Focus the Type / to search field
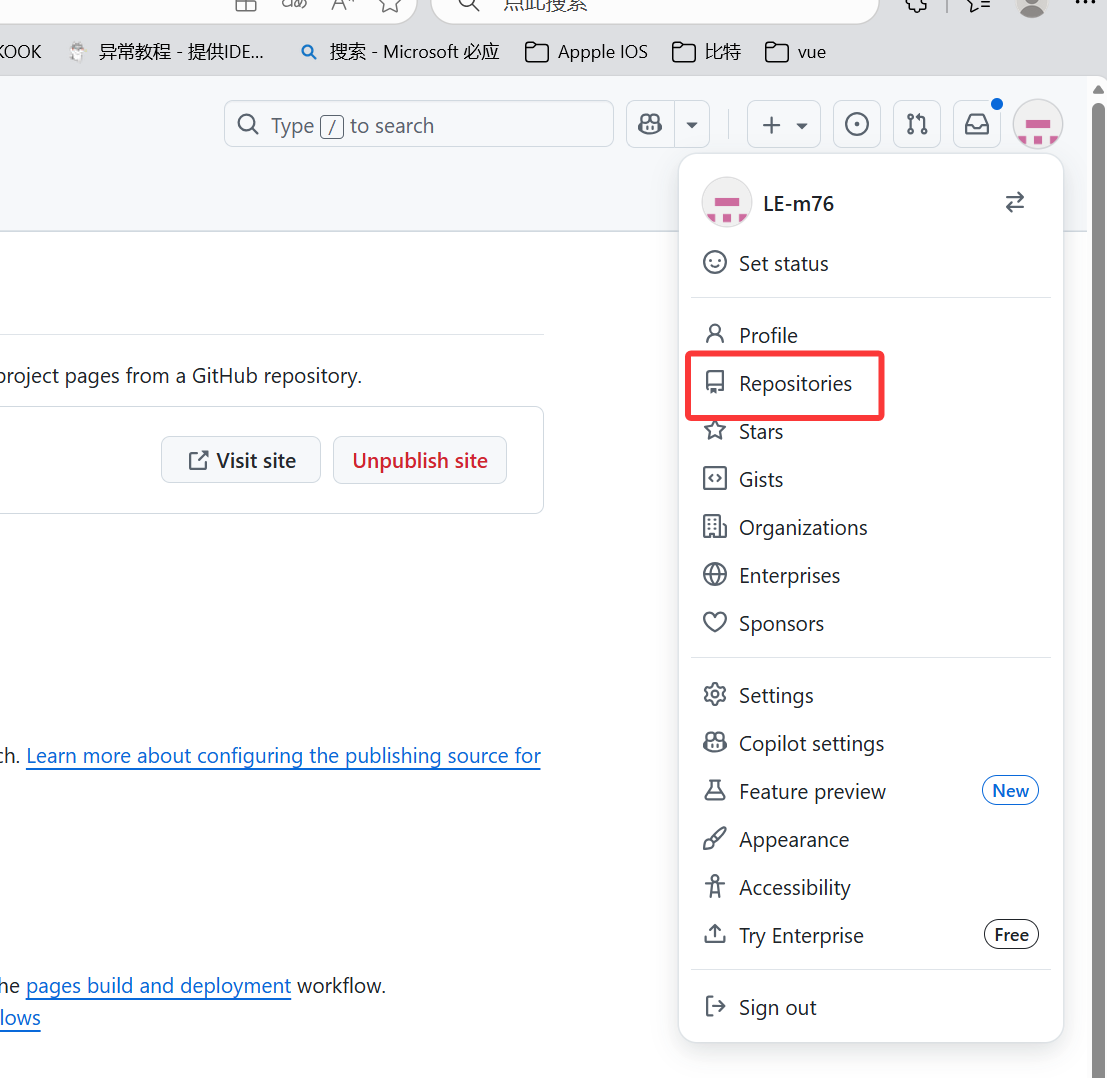 [420, 125]
